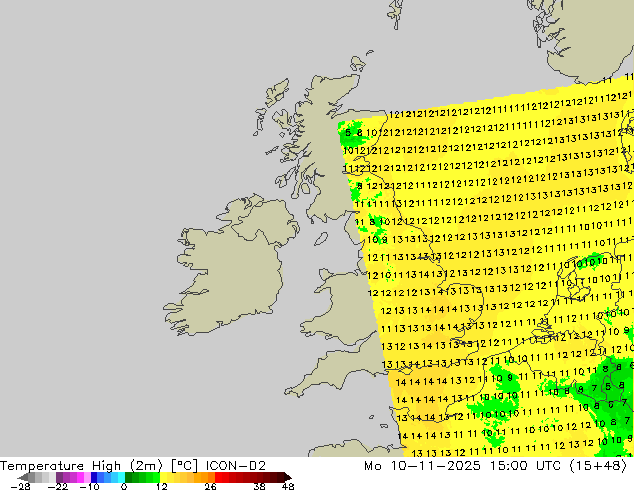Select the bright yellow swatch right of 12
Viewport: 634px width, 490px height.
163,477
